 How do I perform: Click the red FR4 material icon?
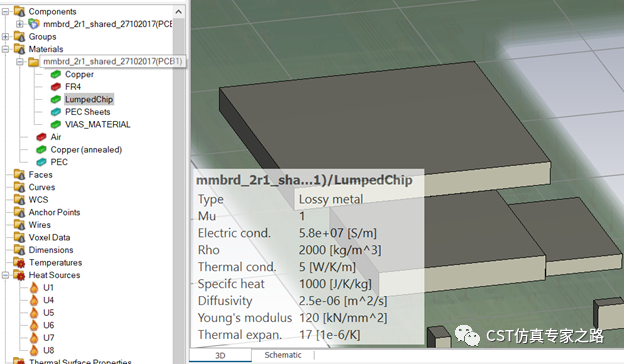point(56,87)
